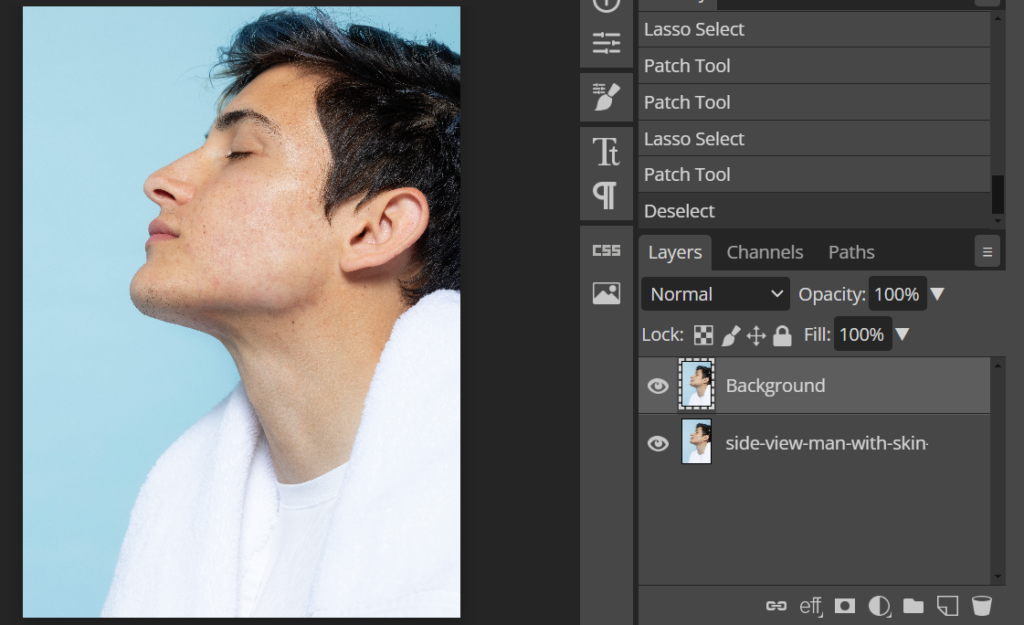Switch to the Paths tab
The height and width of the screenshot is (625, 1024).
[851, 252]
